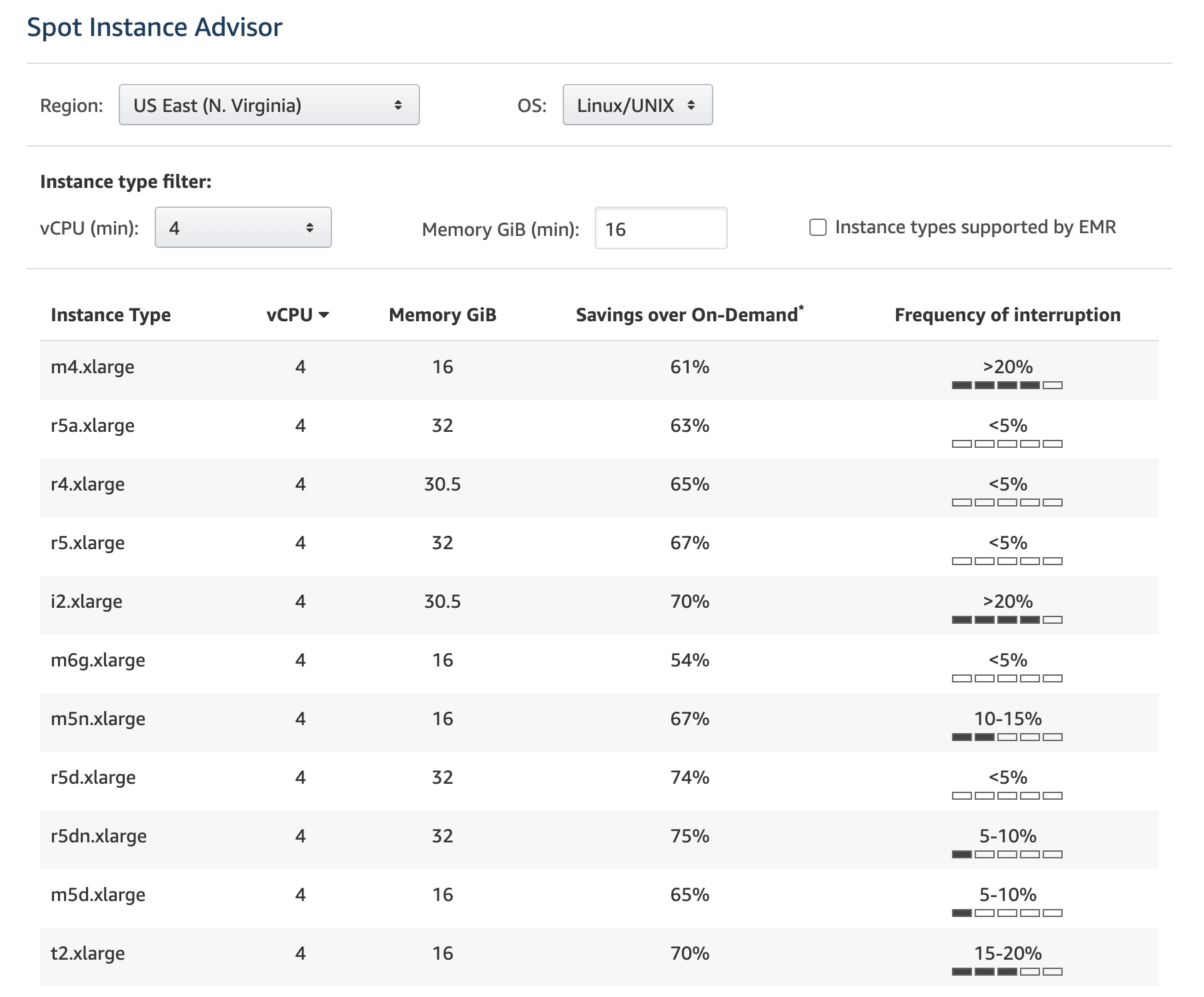1204x997 pixels.
Task: Enable Instance types supported by EMR checkbox
Action: click(x=818, y=227)
